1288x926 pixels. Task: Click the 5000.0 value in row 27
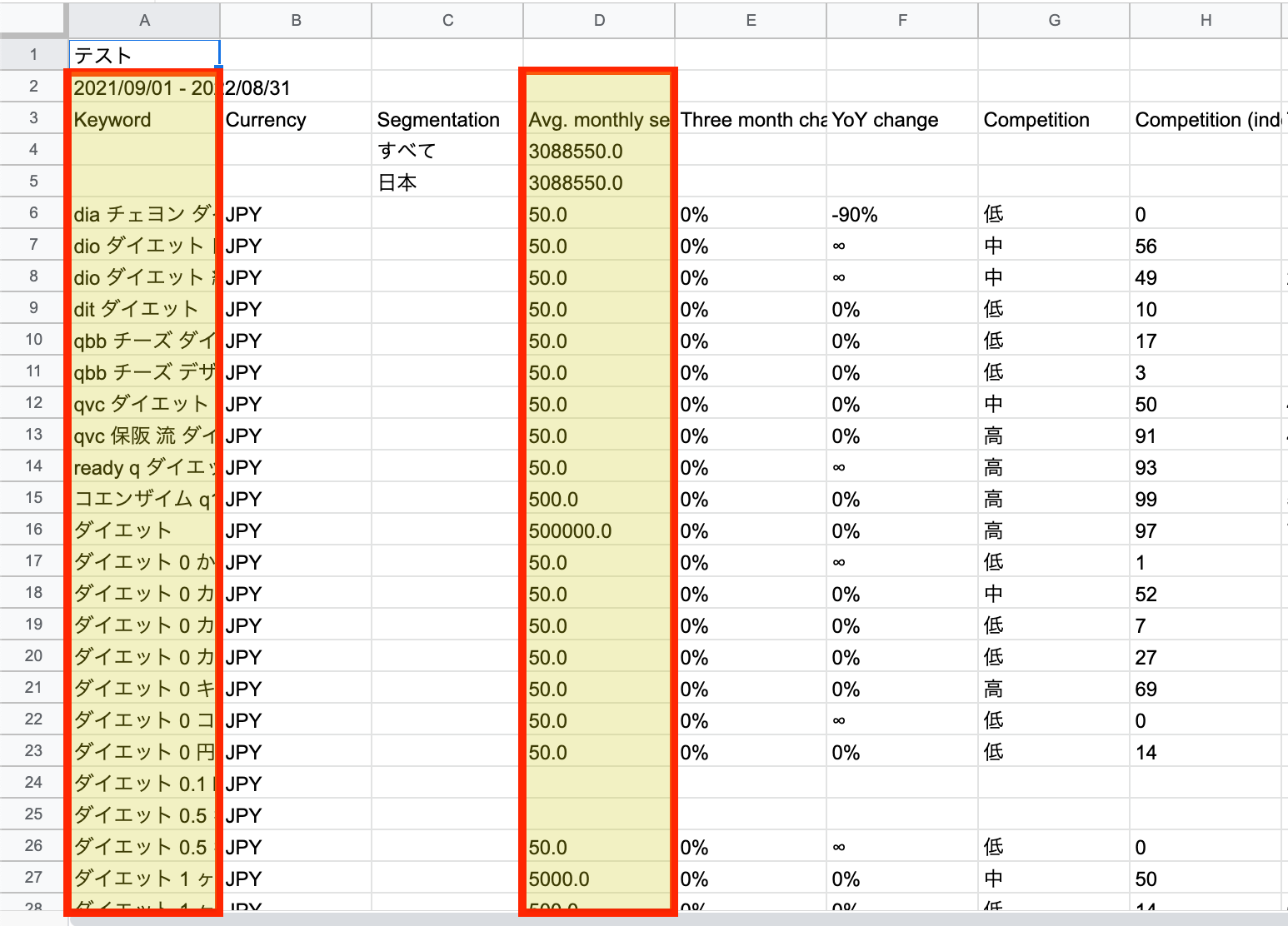pyautogui.click(x=599, y=879)
